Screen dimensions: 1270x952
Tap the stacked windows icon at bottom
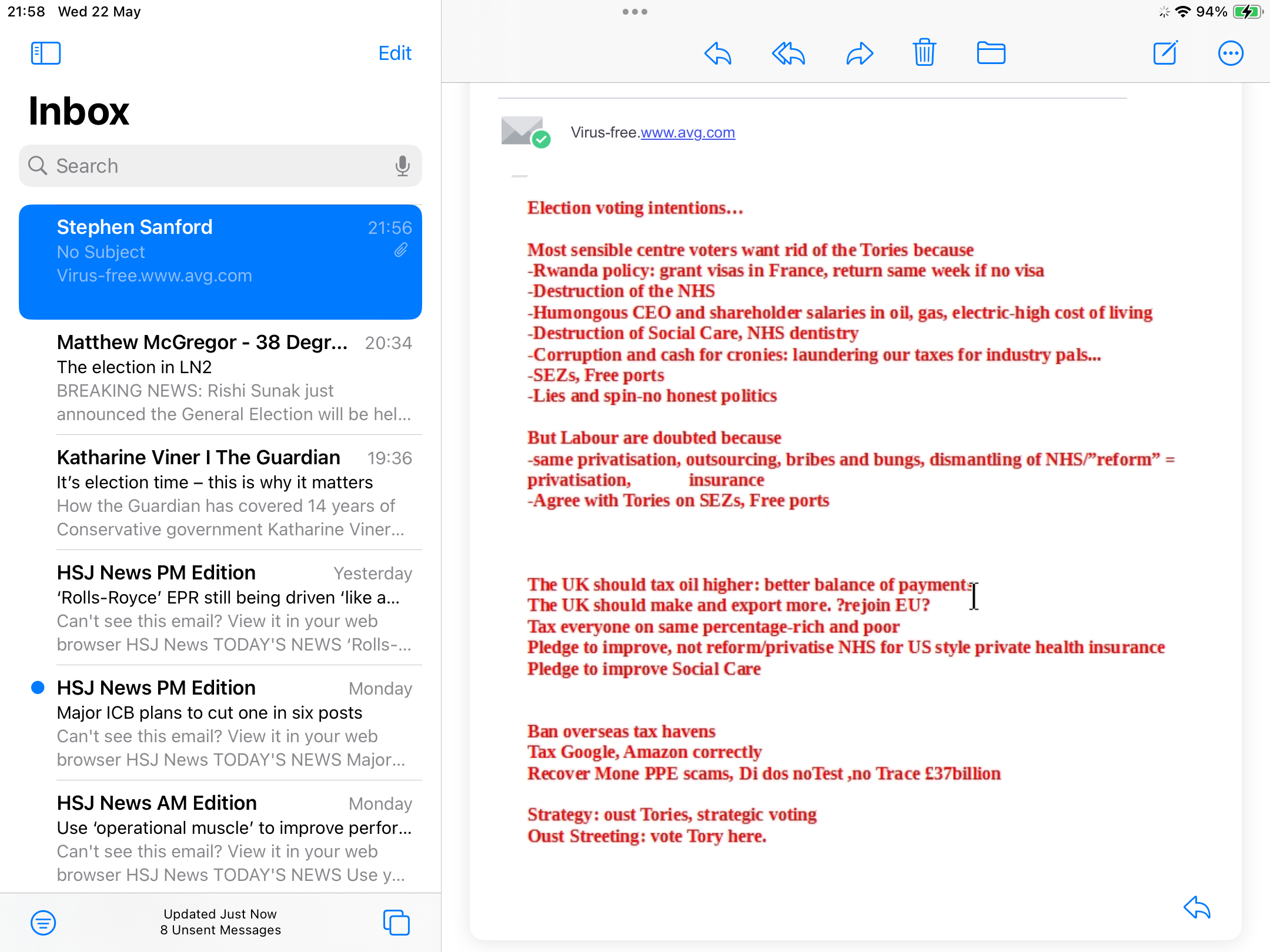tap(396, 923)
